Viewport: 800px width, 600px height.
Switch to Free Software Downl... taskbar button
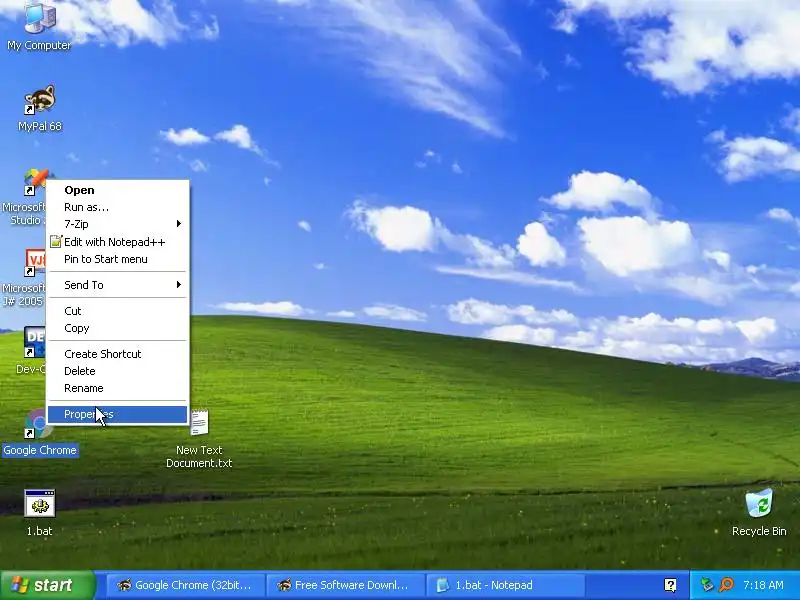[346, 585]
